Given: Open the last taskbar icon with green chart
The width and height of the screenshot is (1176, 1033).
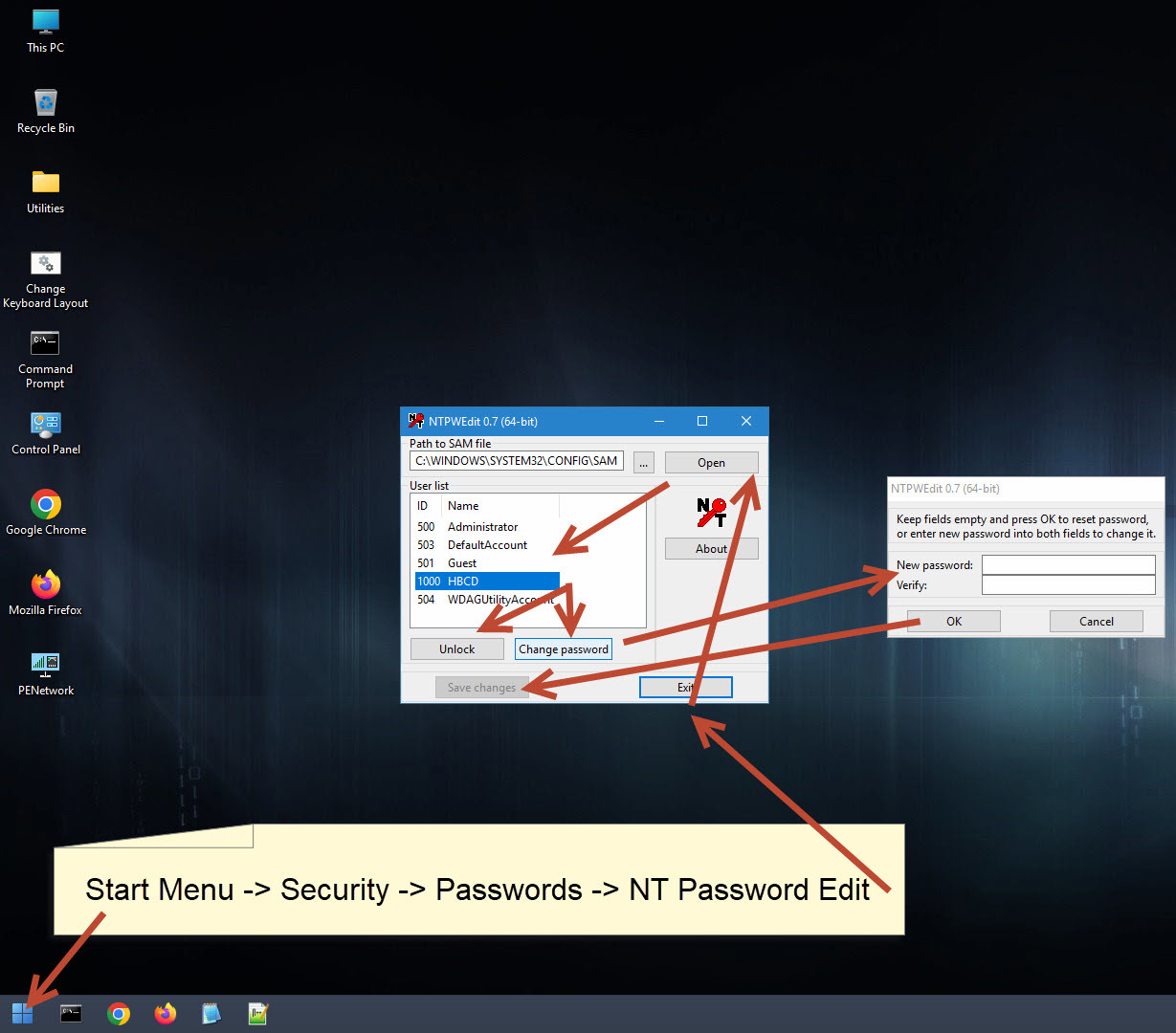Looking at the screenshot, I should click(x=258, y=1014).
